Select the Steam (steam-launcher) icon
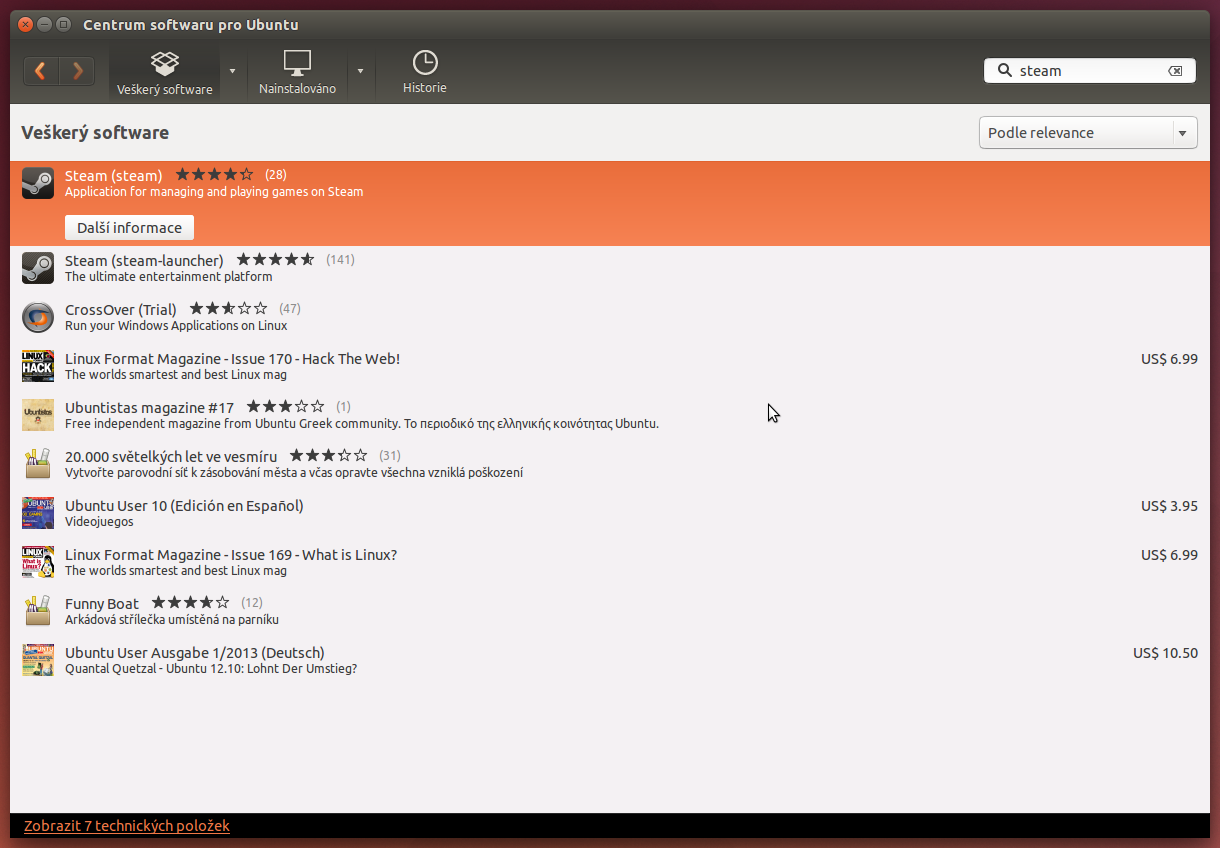The width and height of the screenshot is (1220, 848). (38, 268)
